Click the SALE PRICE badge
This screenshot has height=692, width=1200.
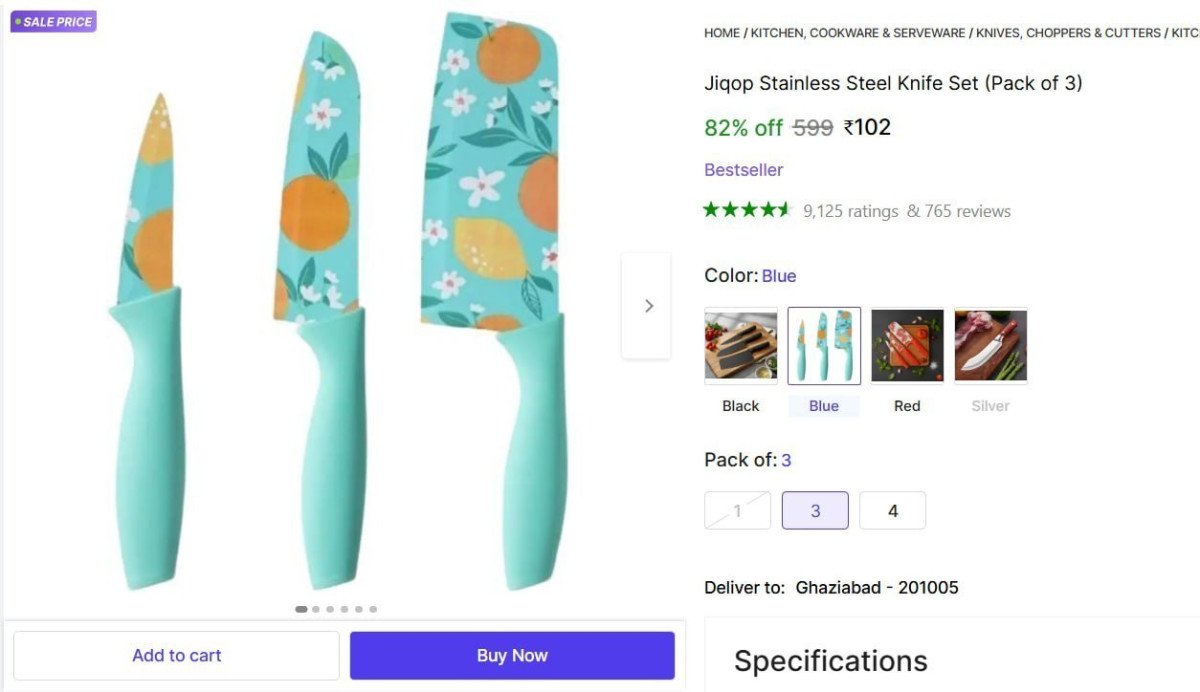point(53,21)
